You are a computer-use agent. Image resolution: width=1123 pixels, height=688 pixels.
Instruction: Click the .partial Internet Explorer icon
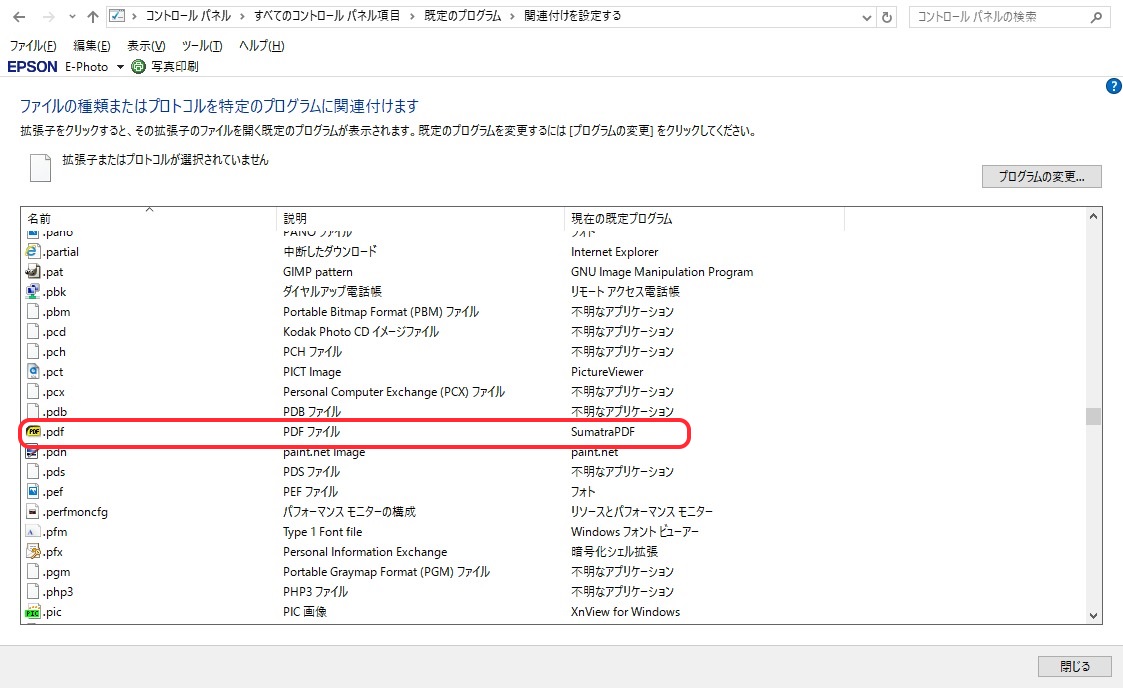point(33,252)
